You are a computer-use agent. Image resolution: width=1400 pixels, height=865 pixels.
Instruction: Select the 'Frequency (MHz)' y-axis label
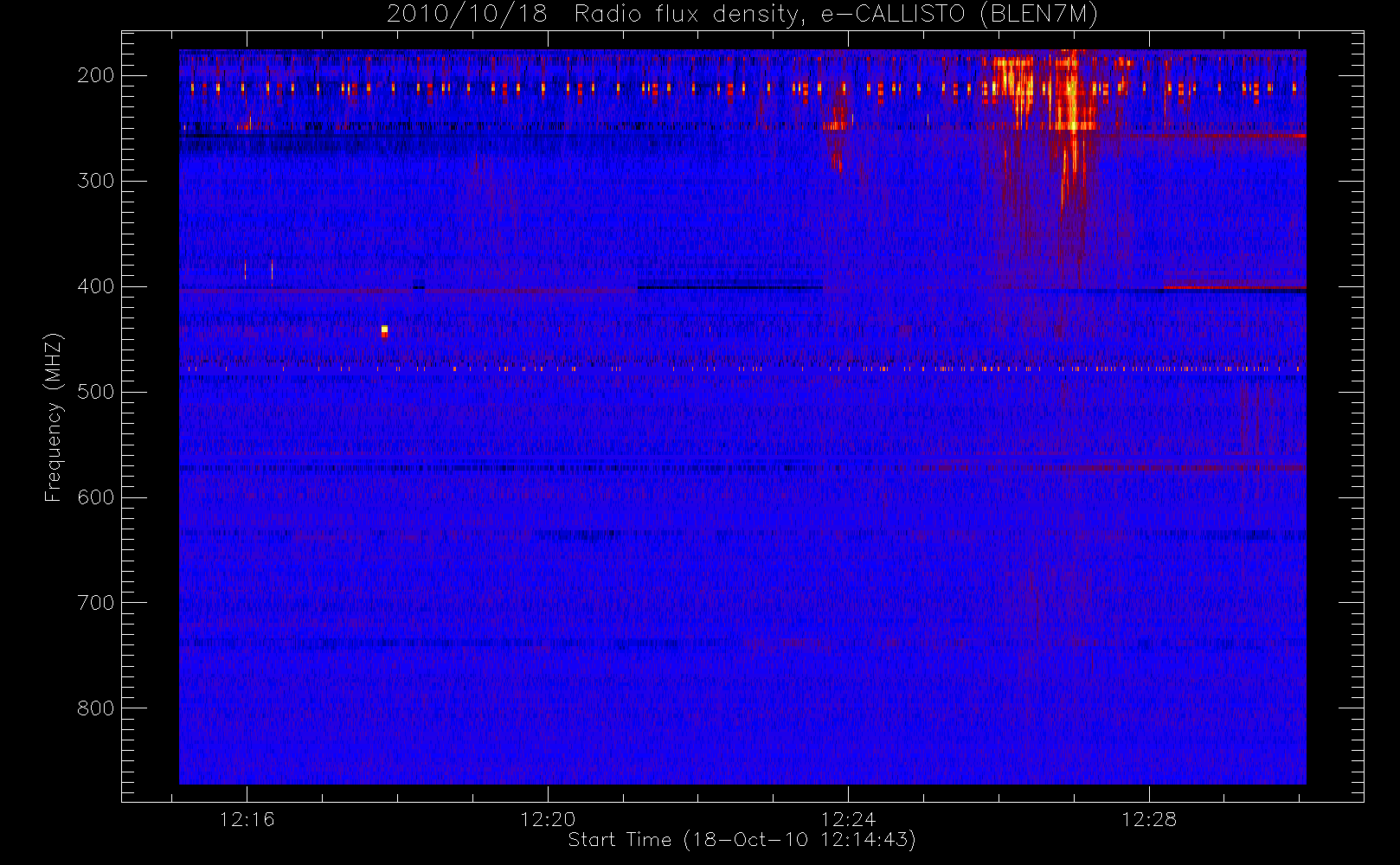click(54, 418)
